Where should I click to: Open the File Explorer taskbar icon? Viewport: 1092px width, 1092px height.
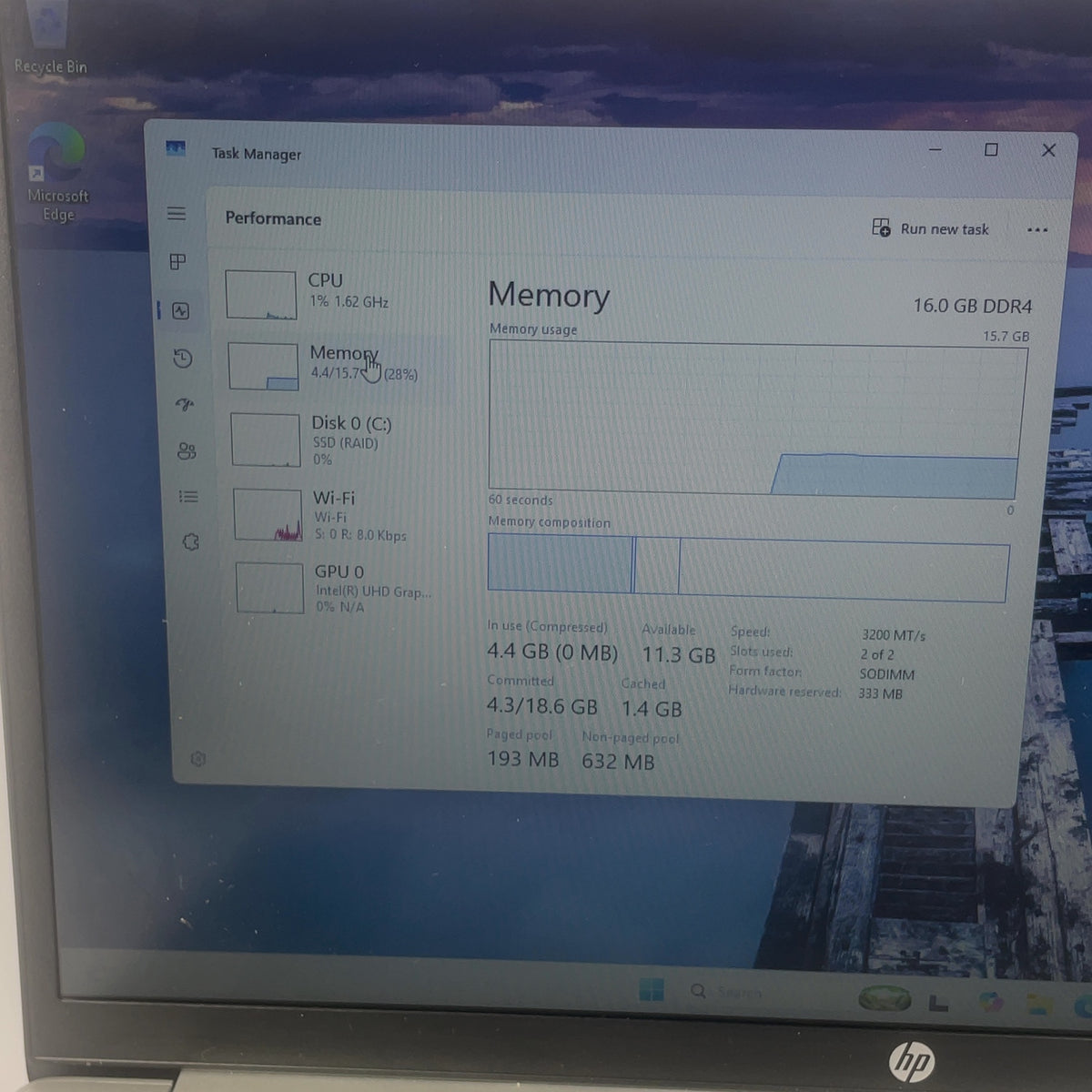point(1038,1004)
